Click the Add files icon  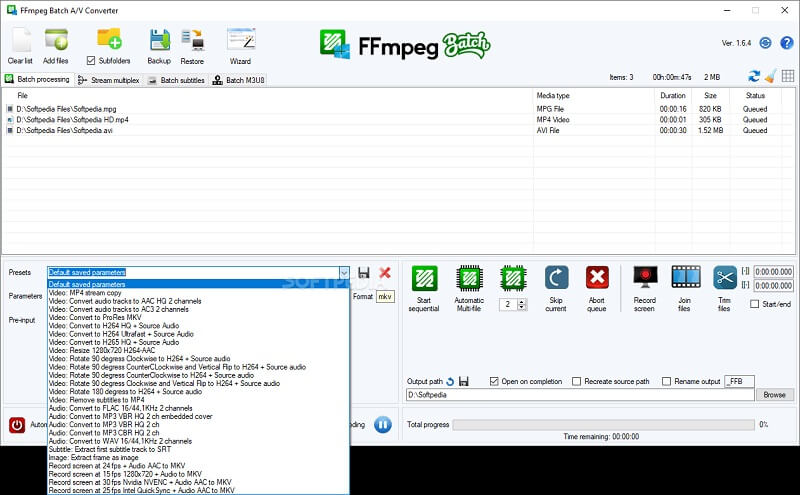pos(56,41)
